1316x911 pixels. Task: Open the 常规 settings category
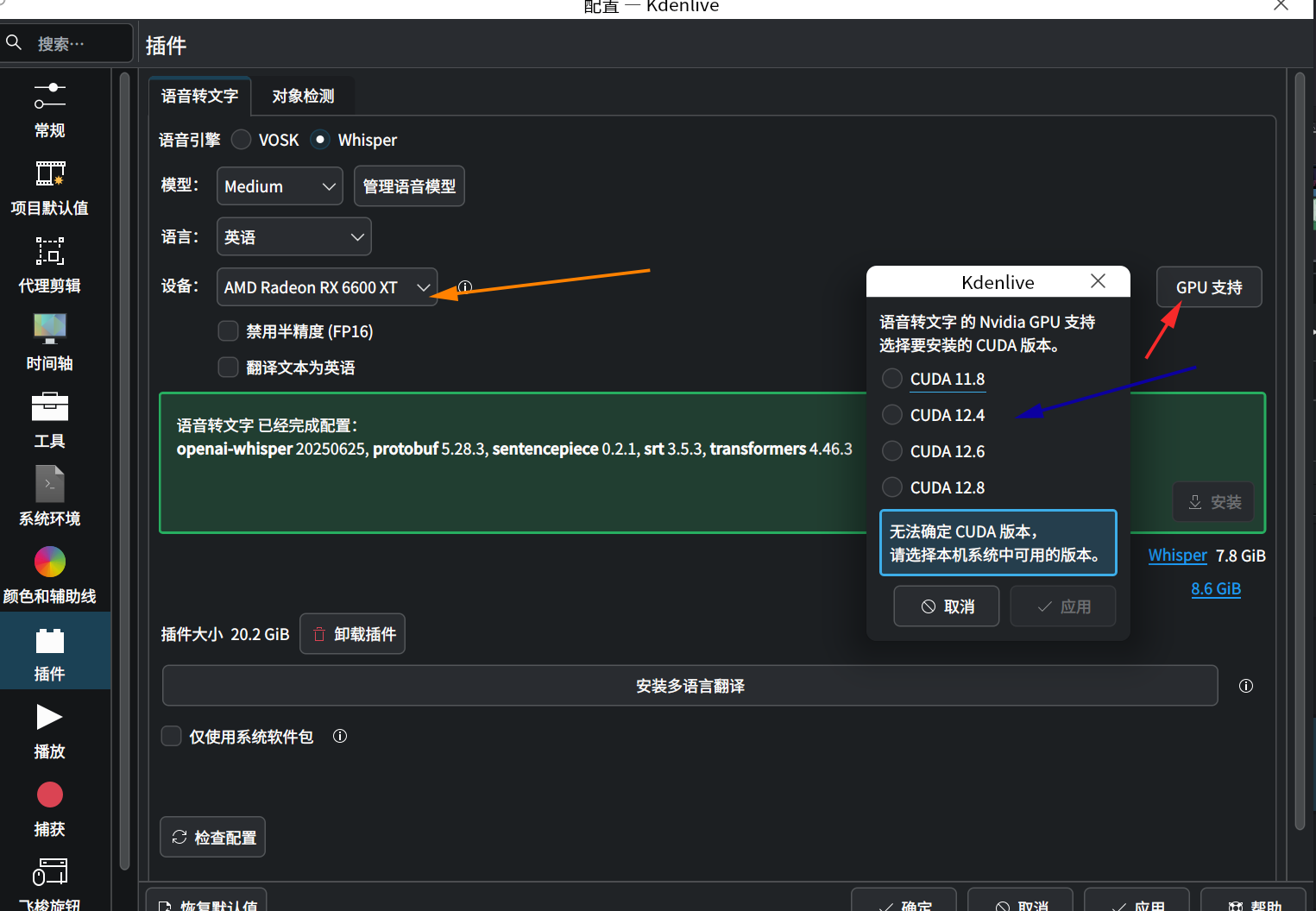pyautogui.click(x=50, y=110)
